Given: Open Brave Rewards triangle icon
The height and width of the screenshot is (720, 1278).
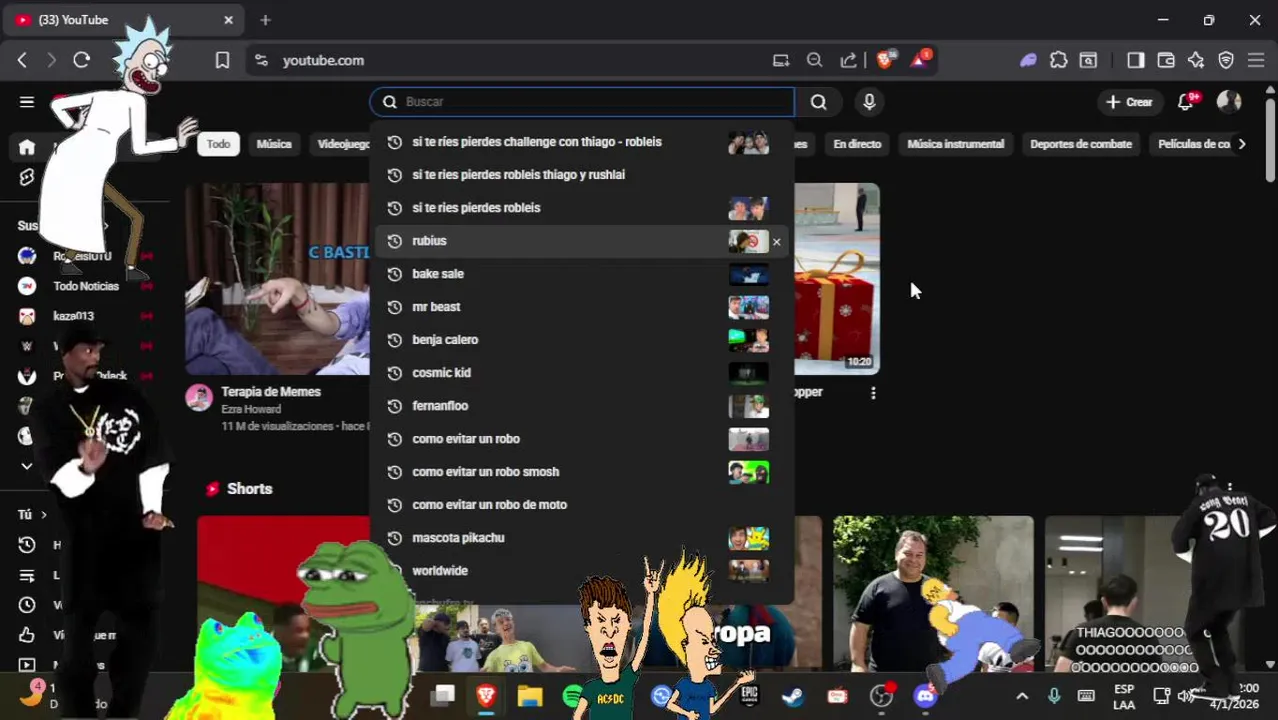Looking at the screenshot, I should pyautogui.click(x=920, y=60).
